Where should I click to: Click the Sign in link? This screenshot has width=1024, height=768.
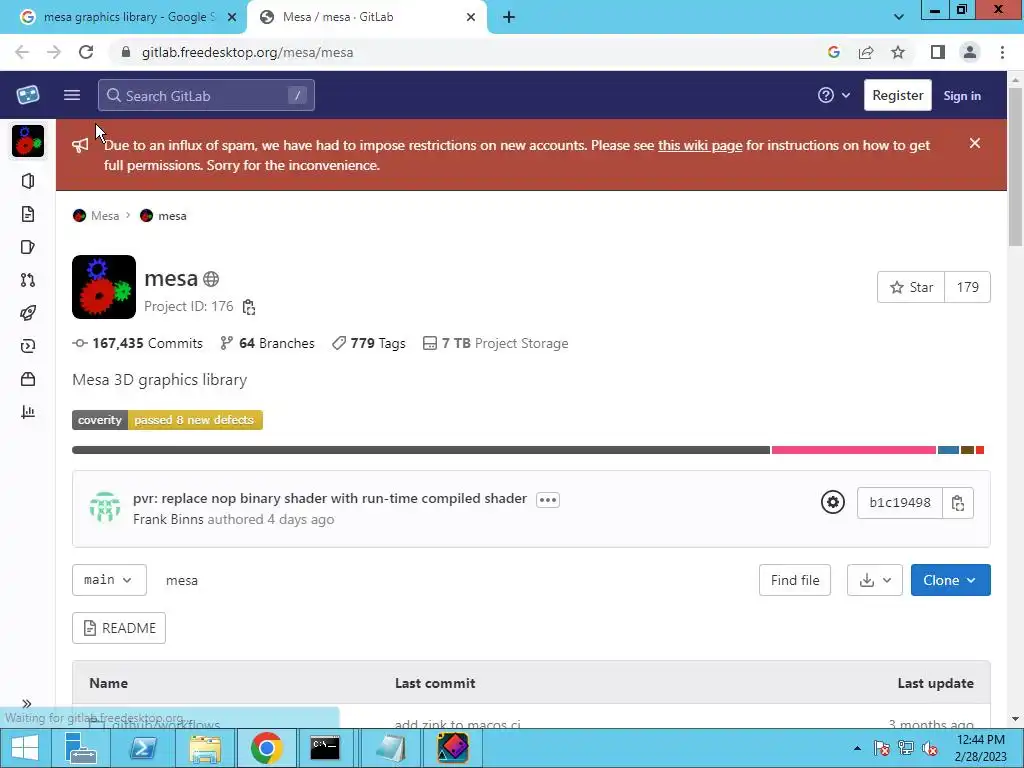[x=962, y=95]
